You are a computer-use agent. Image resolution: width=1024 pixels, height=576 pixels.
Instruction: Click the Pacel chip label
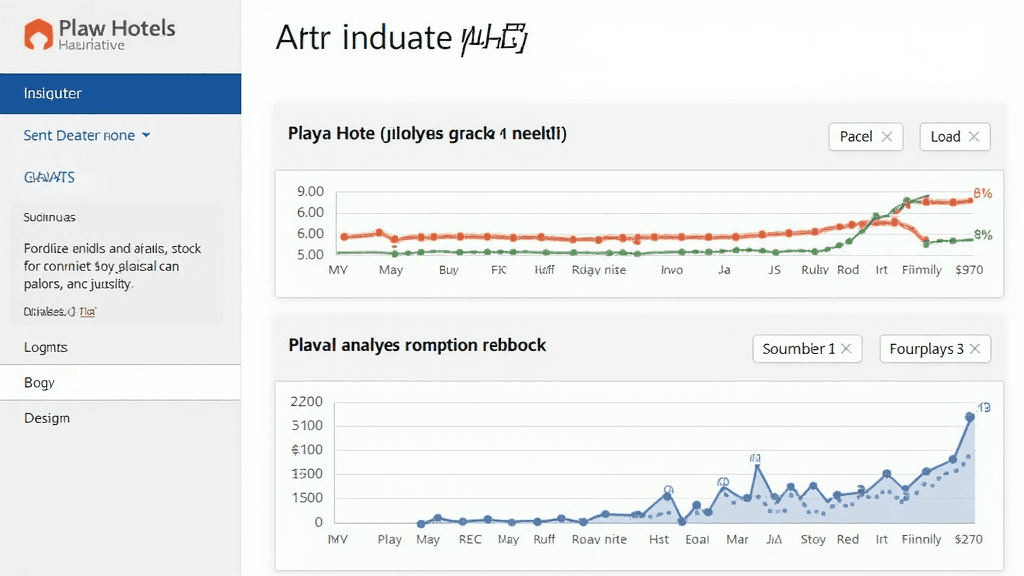click(x=855, y=137)
